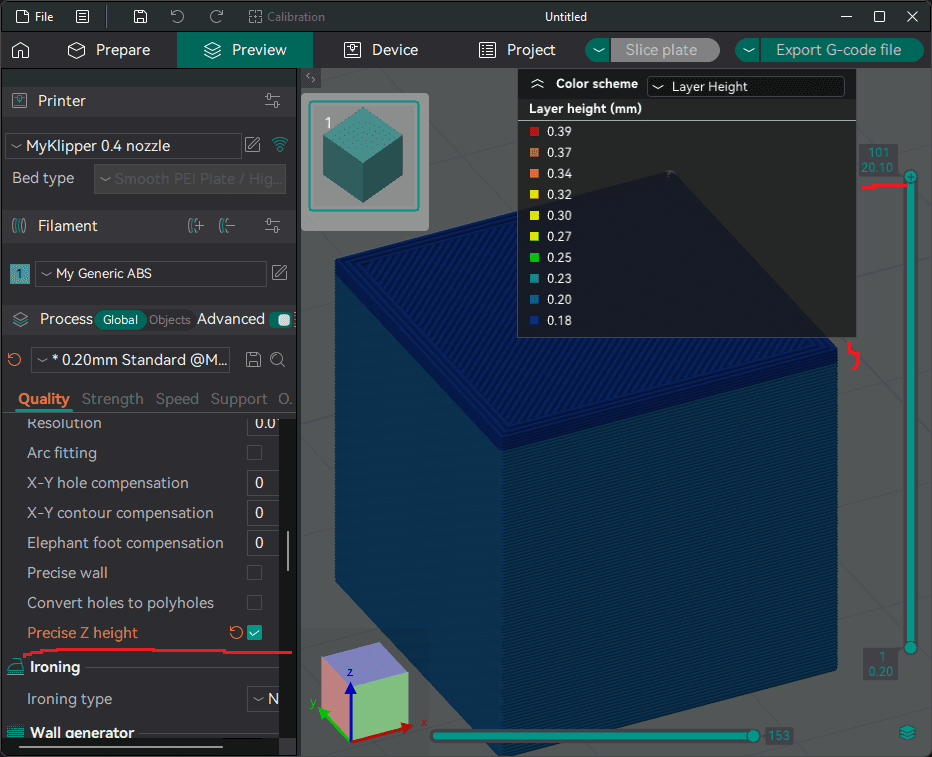Open the document list menu icon
932x757 pixels.
(83, 17)
